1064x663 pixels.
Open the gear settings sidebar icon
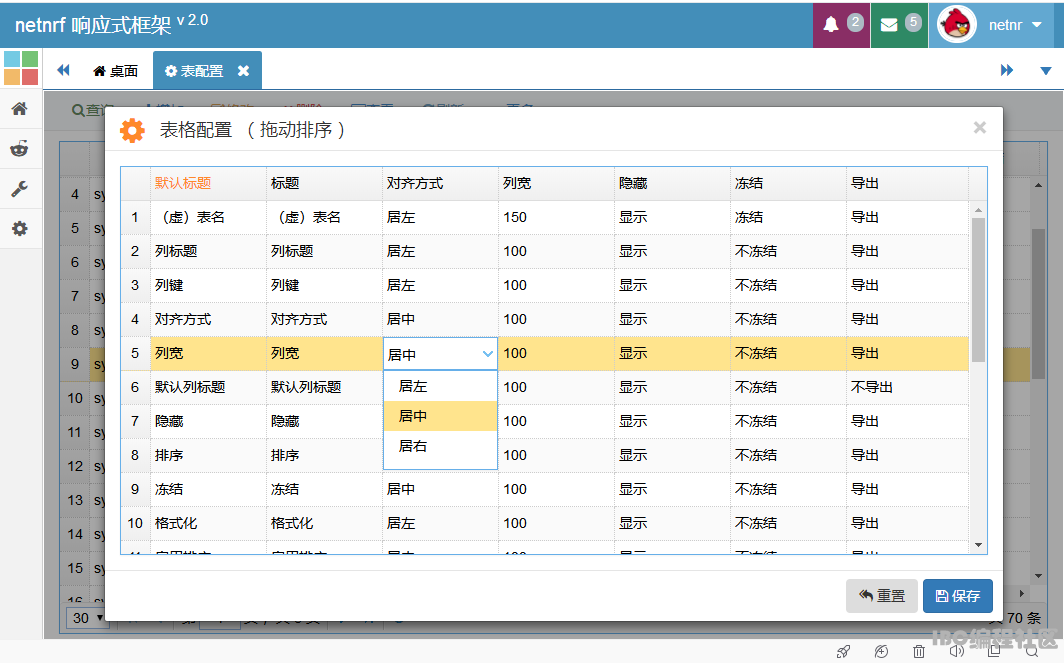pos(20,229)
